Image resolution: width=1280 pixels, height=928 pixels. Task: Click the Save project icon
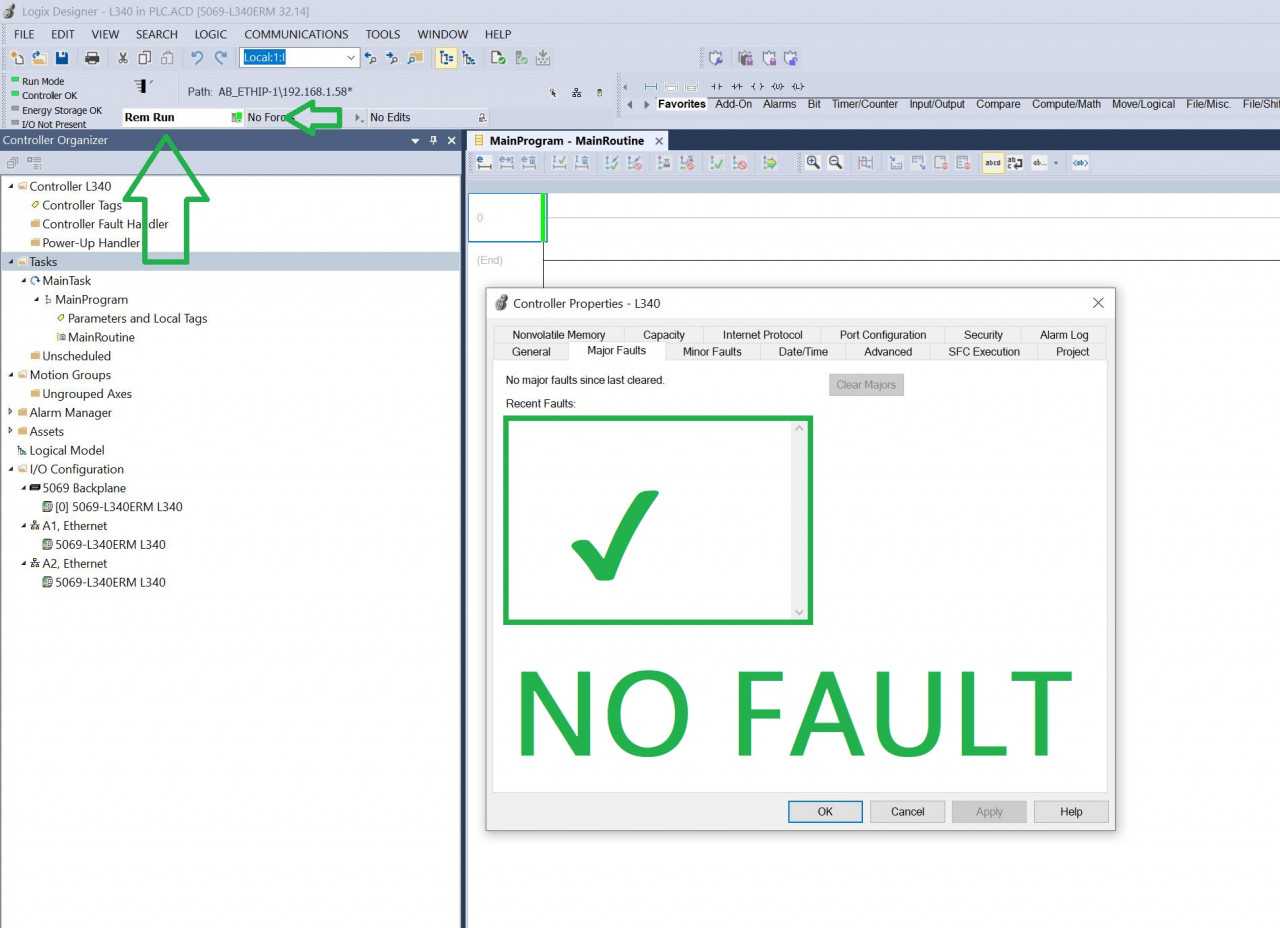(x=62, y=58)
